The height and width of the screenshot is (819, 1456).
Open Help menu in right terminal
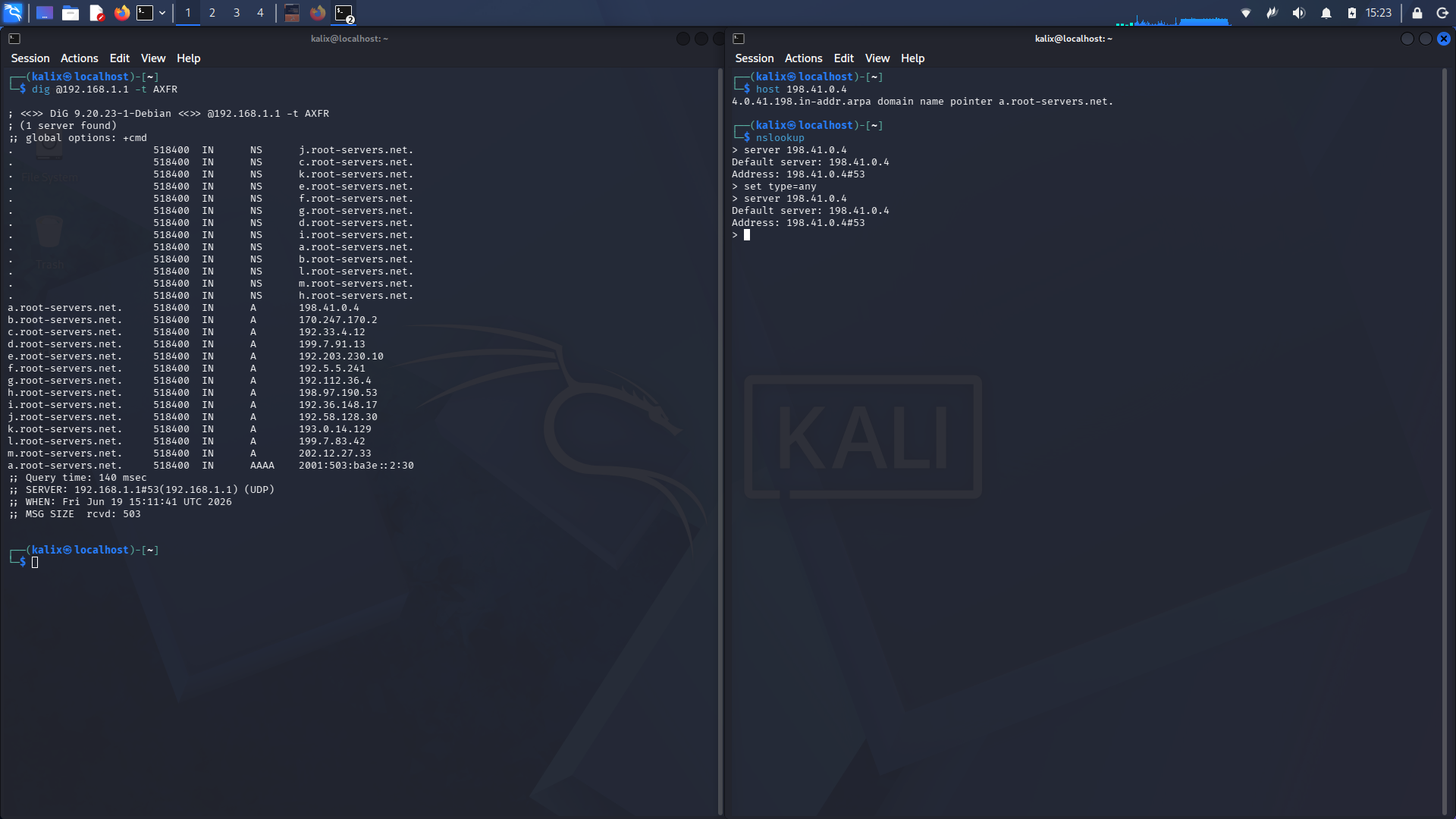[x=913, y=58]
